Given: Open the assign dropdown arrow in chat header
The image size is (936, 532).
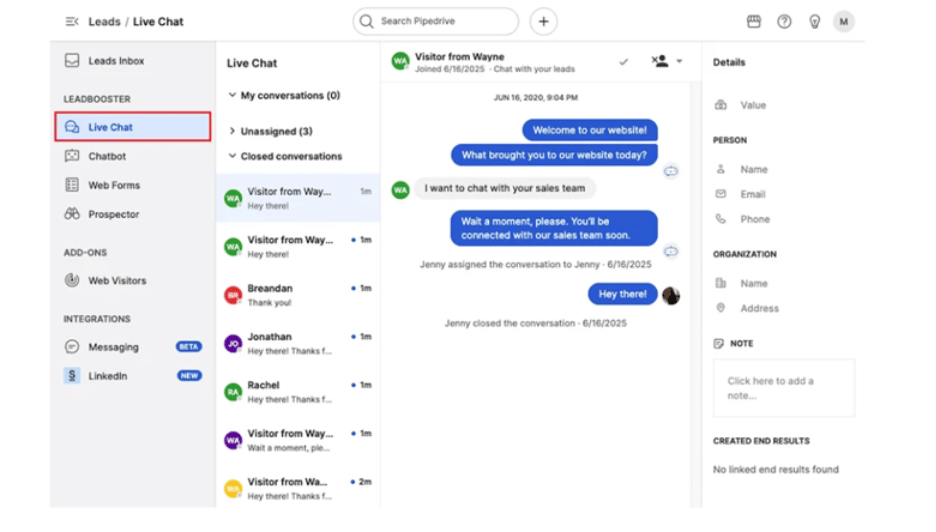Looking at the screenshot, I should [x=679, y=61].
